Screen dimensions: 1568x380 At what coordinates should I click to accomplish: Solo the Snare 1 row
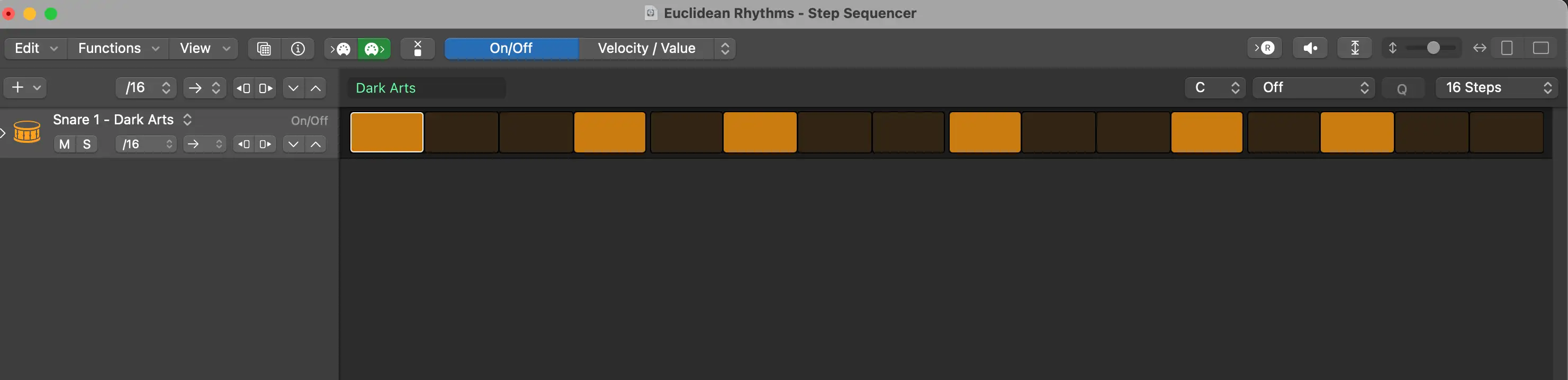point(86,144)
